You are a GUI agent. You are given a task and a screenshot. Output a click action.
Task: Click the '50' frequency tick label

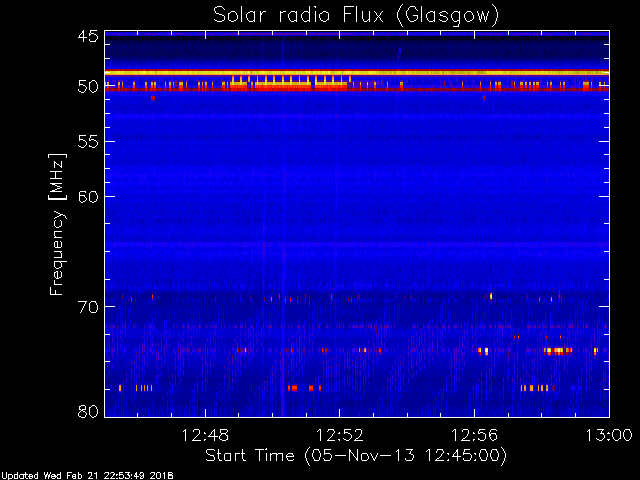[x=88, y=87]
